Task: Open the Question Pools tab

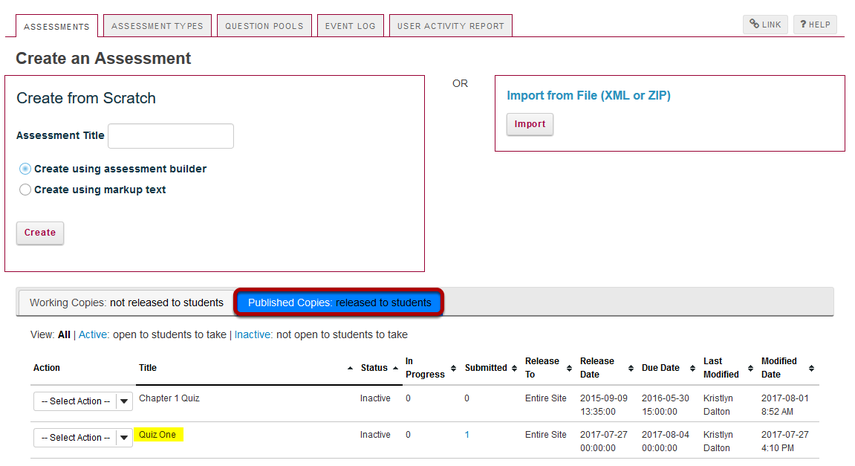Action: [264, 26]
